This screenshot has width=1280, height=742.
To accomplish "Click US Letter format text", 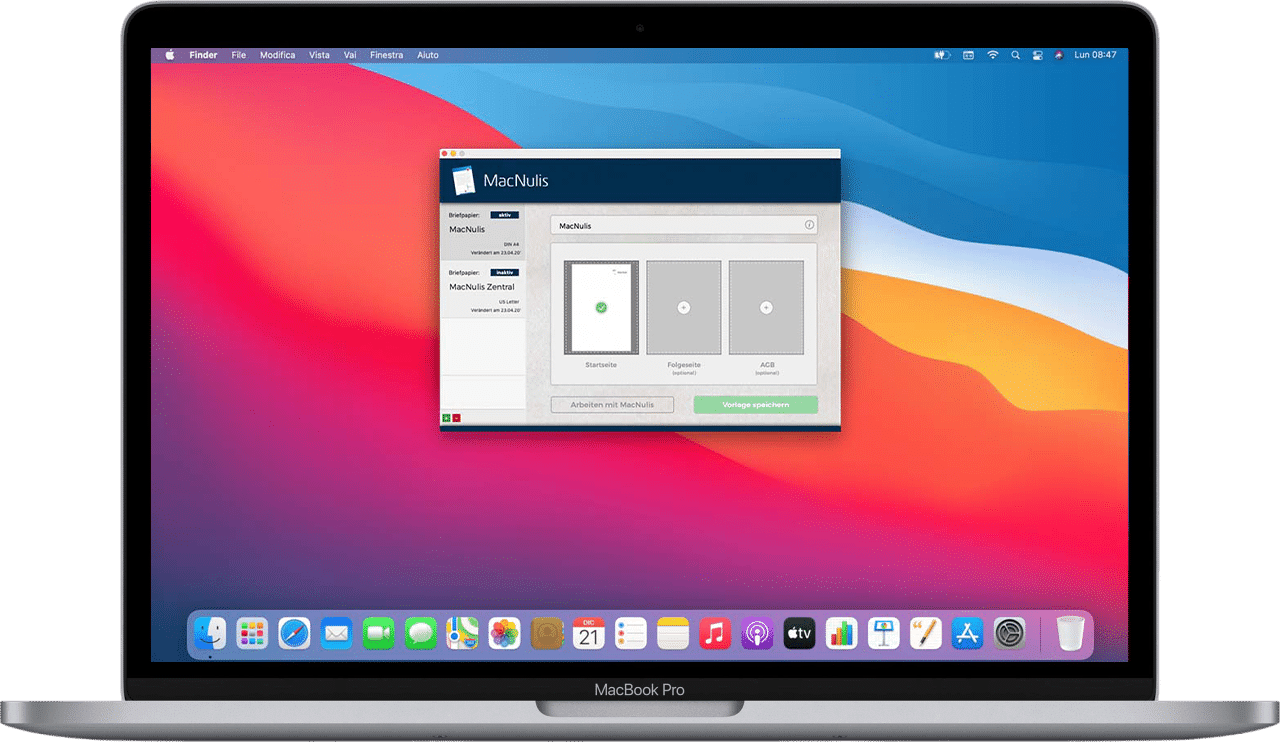I will 511,301.
